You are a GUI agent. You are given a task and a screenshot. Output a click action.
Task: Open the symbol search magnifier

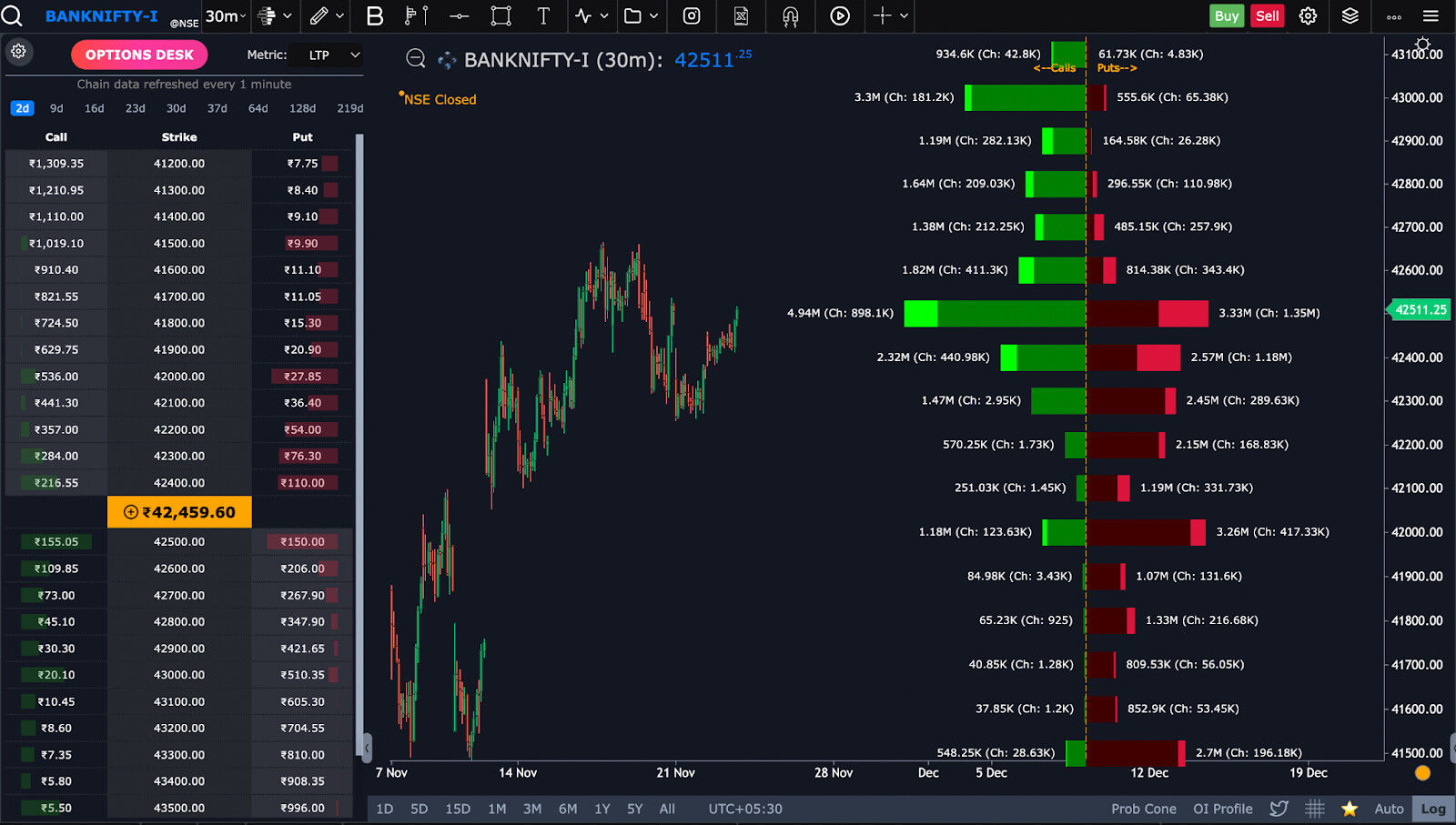point(13,15)
